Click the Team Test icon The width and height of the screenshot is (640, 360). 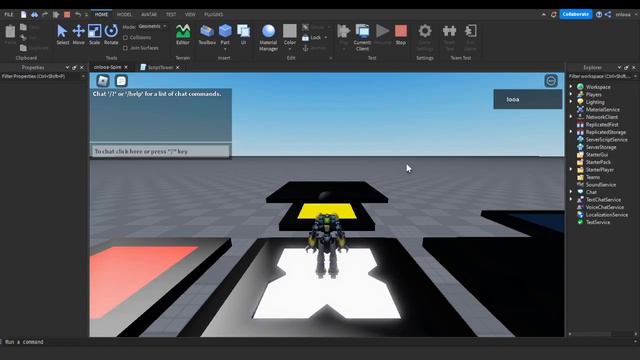pos(449,31)
